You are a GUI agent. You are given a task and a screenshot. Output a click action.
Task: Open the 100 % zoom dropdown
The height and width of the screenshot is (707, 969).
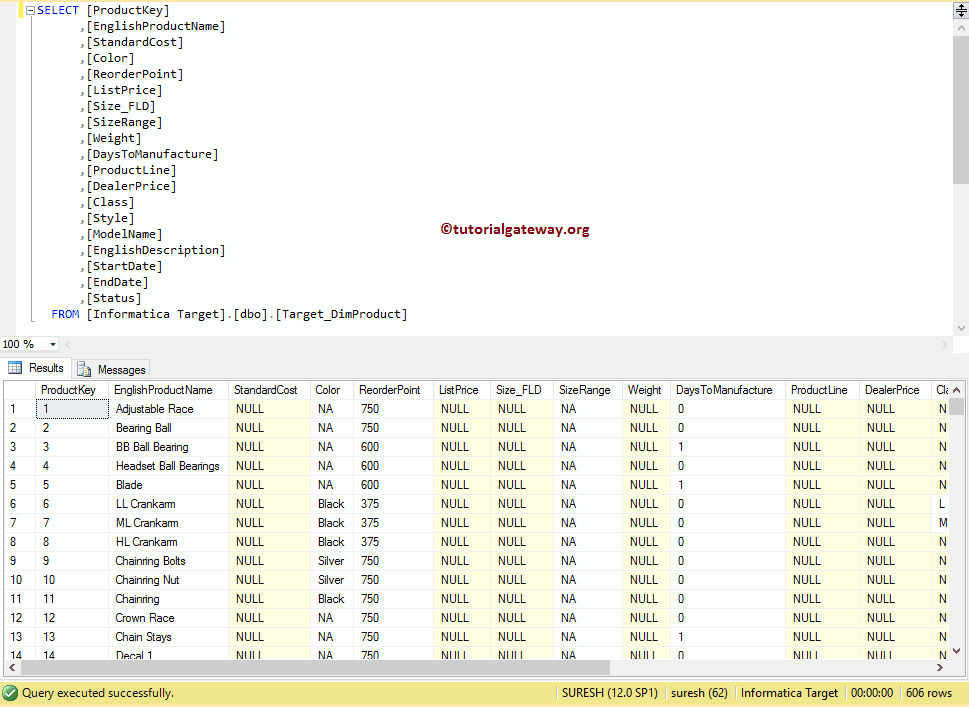click(53, 344)
